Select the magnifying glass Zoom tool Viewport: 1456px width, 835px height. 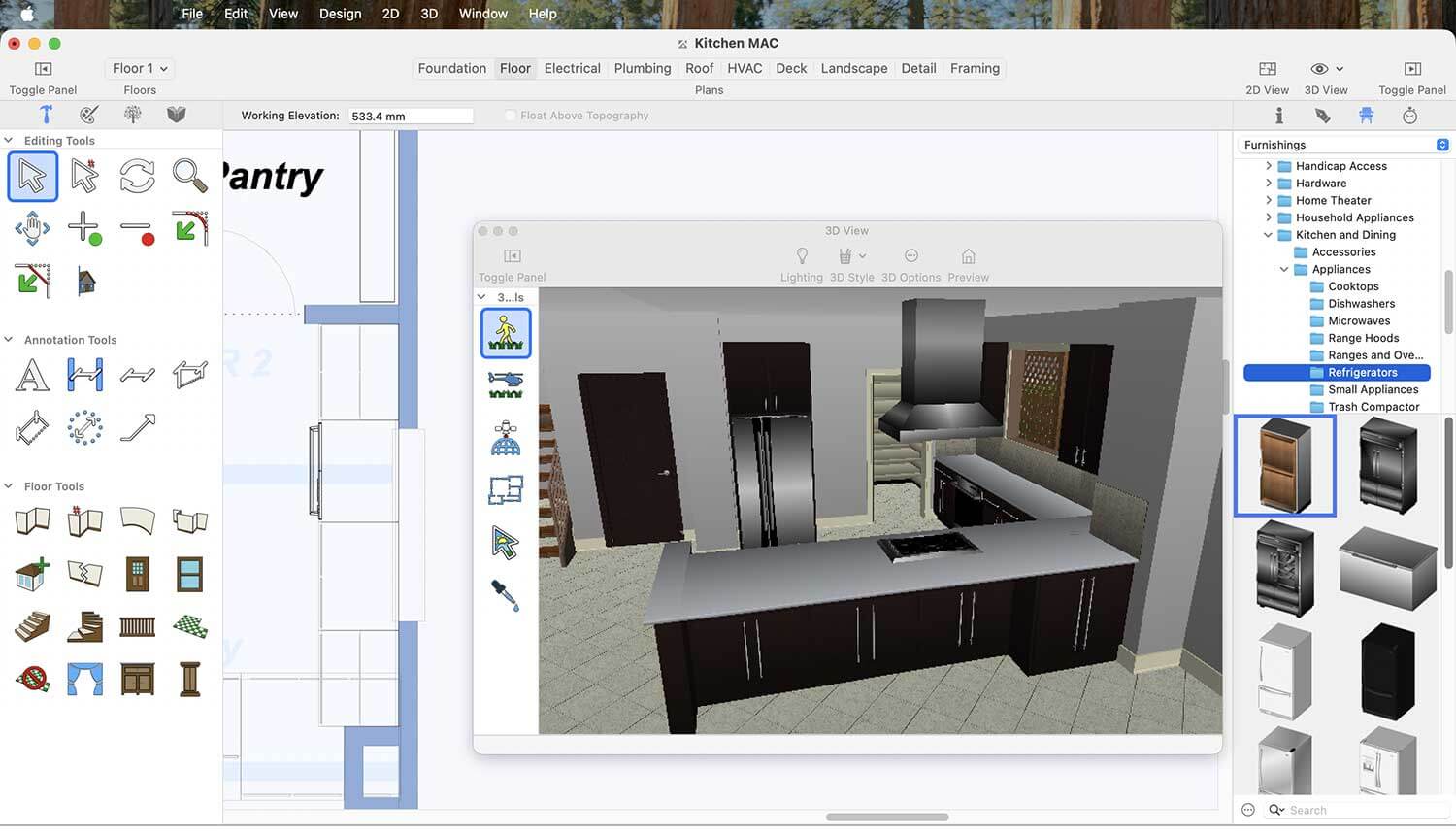point(189,176)
